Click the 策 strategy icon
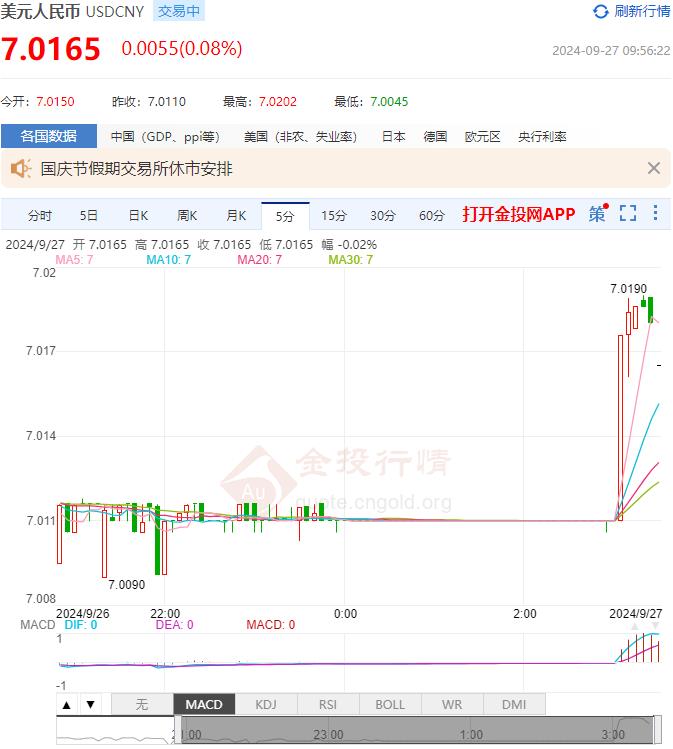673x749 pixels. coord(598,214)
